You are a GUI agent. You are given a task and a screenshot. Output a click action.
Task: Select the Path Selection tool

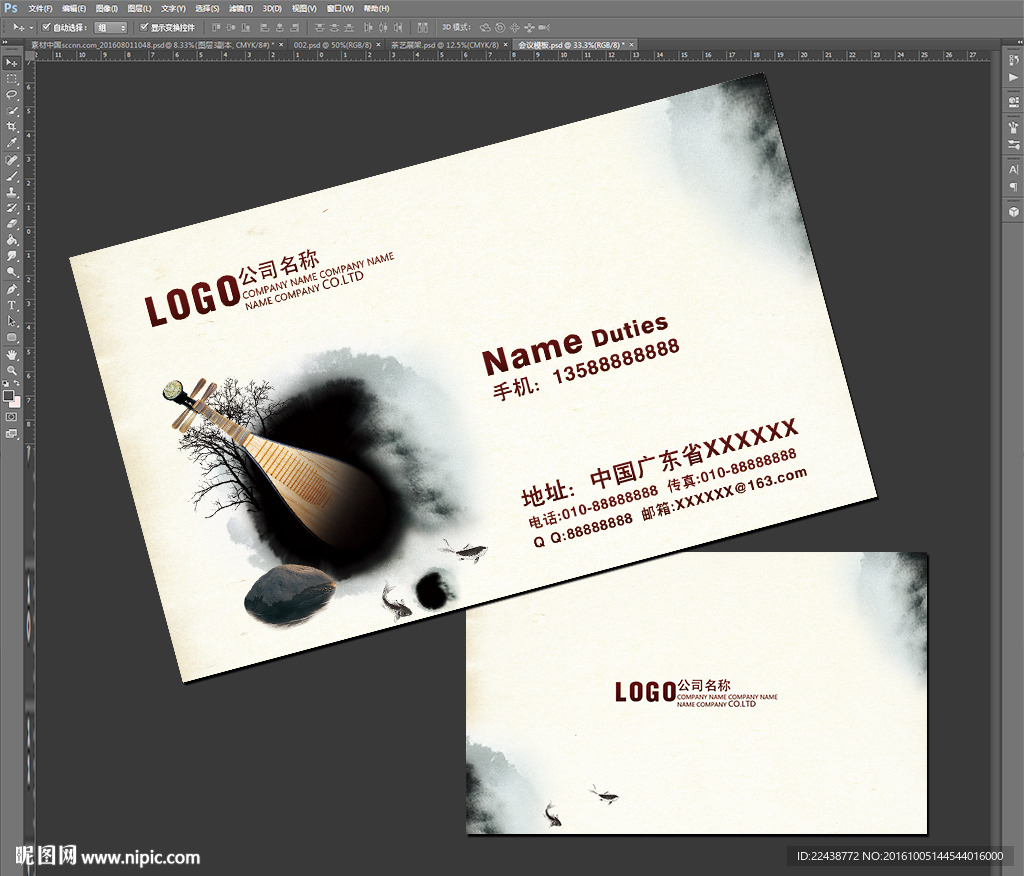[x=12, y=321]
